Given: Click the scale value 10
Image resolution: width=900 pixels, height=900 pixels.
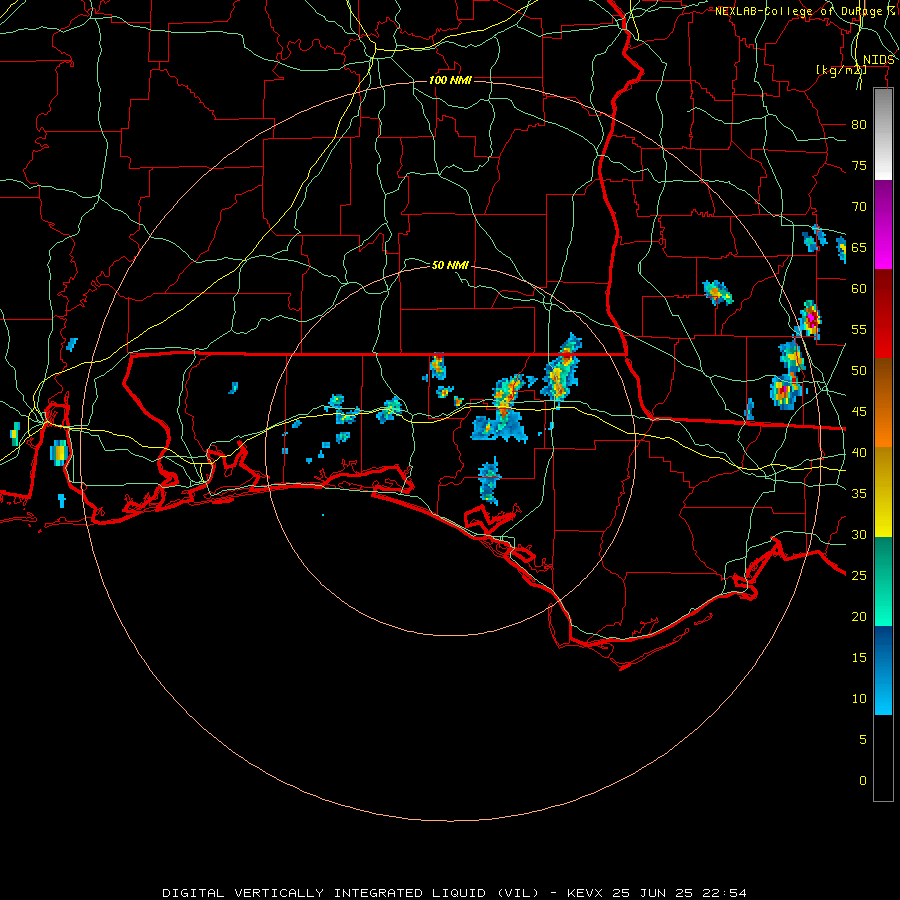Looking at the screenshot, I should [859, 699].
